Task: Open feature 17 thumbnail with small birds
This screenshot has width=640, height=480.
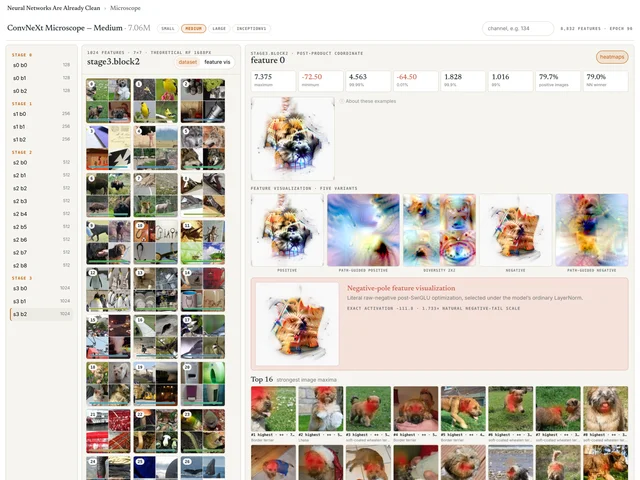Action: (x=203, y=337)
